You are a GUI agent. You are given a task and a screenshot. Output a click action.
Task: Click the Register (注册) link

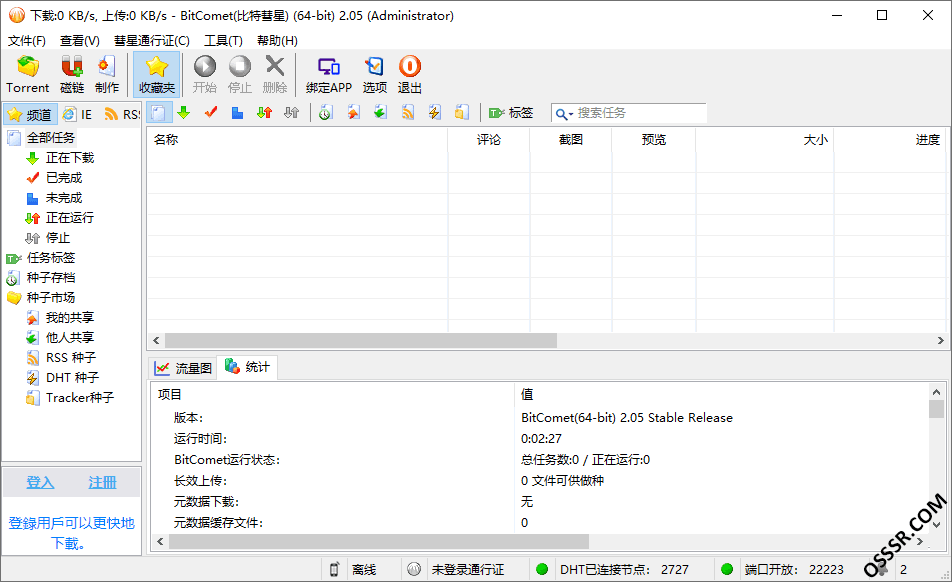[x=102, y=482]
